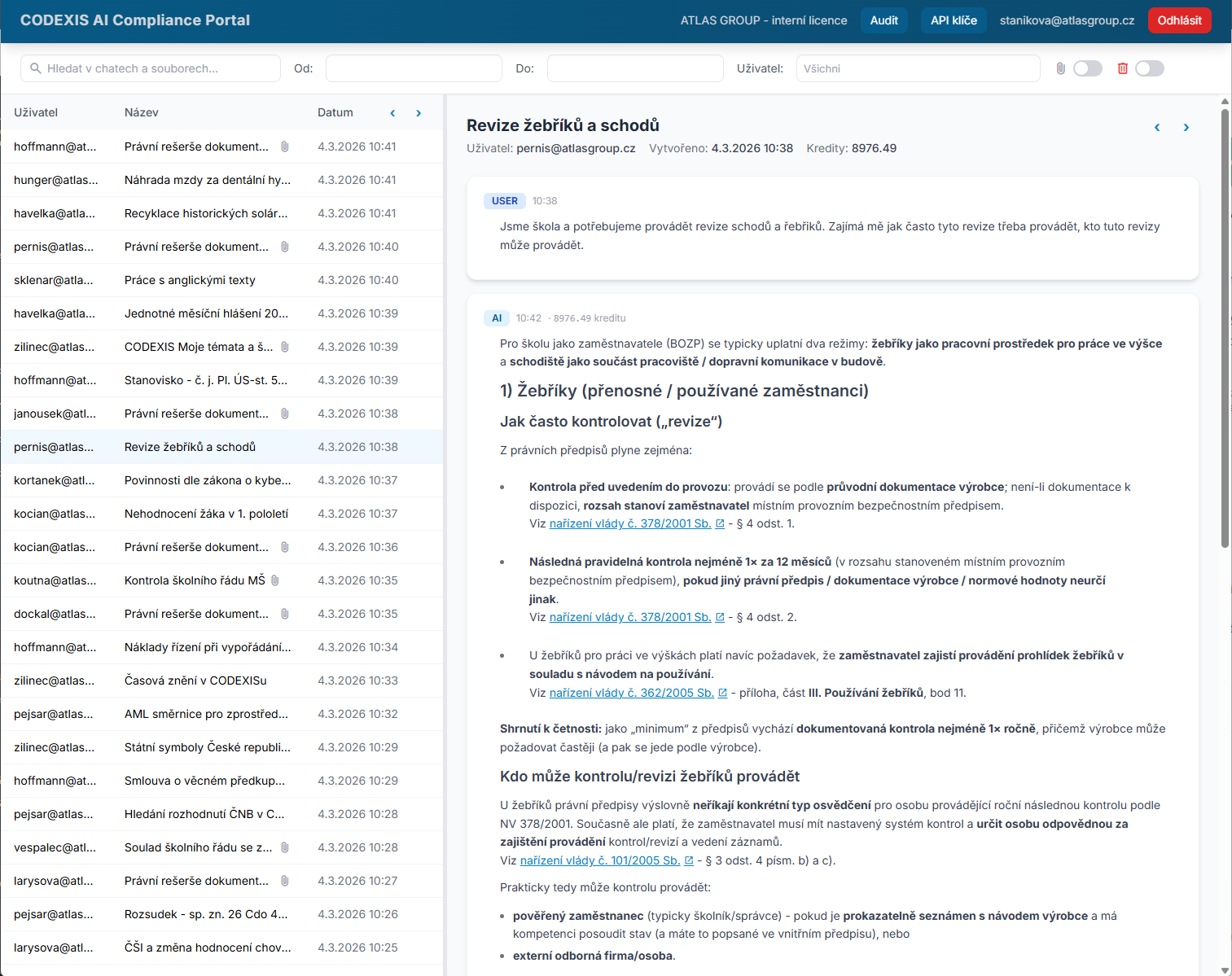Enable the deleted chats toggle switch

(1149, 68)
